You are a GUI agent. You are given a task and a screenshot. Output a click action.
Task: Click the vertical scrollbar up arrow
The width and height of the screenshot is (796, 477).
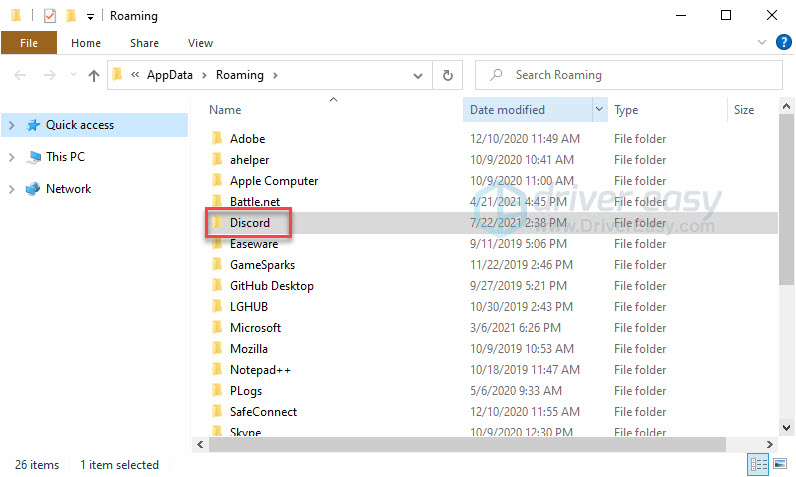coord(786,106)
